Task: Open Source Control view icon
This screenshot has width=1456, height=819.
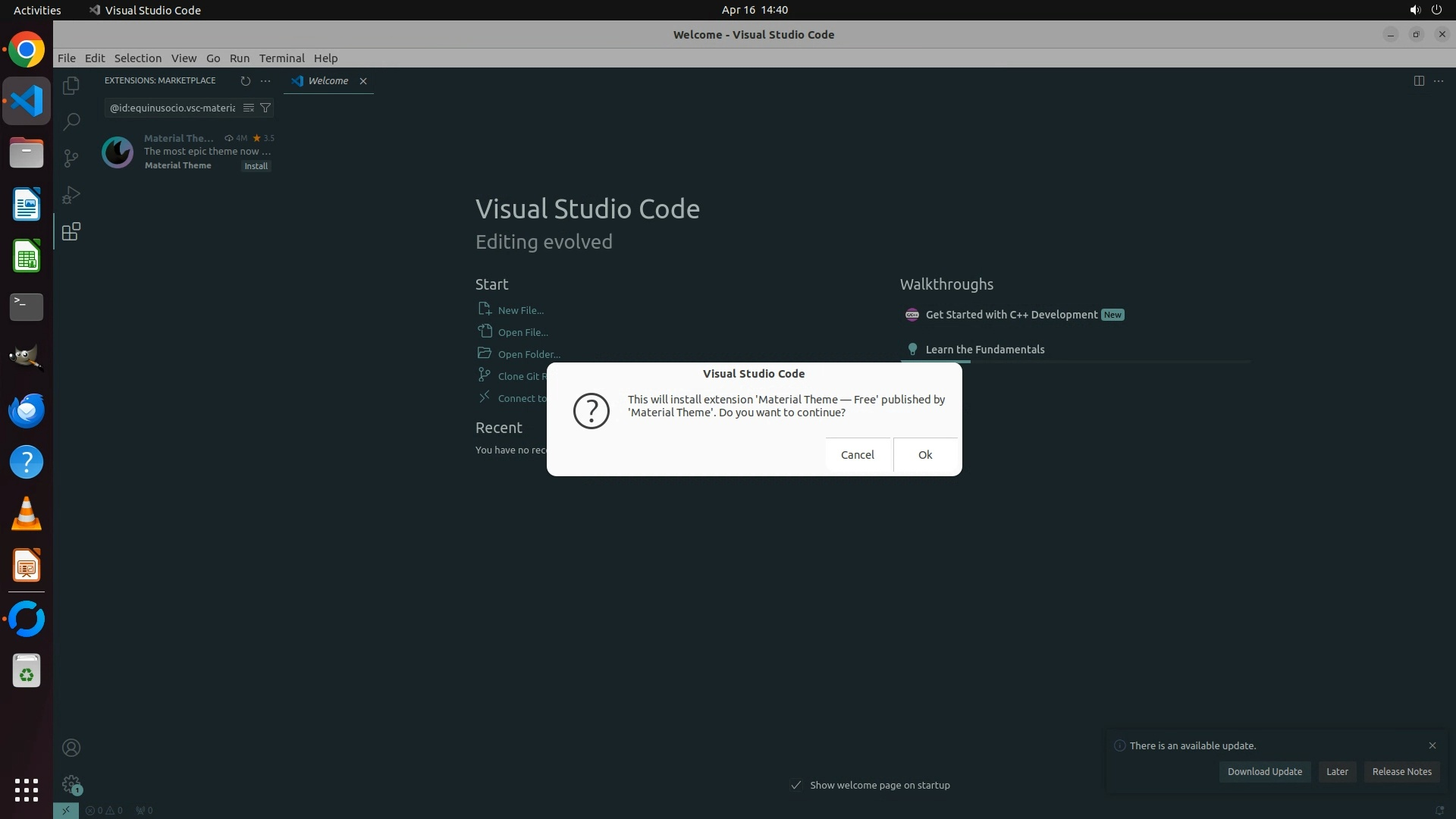Action: (x=71, y=158)
